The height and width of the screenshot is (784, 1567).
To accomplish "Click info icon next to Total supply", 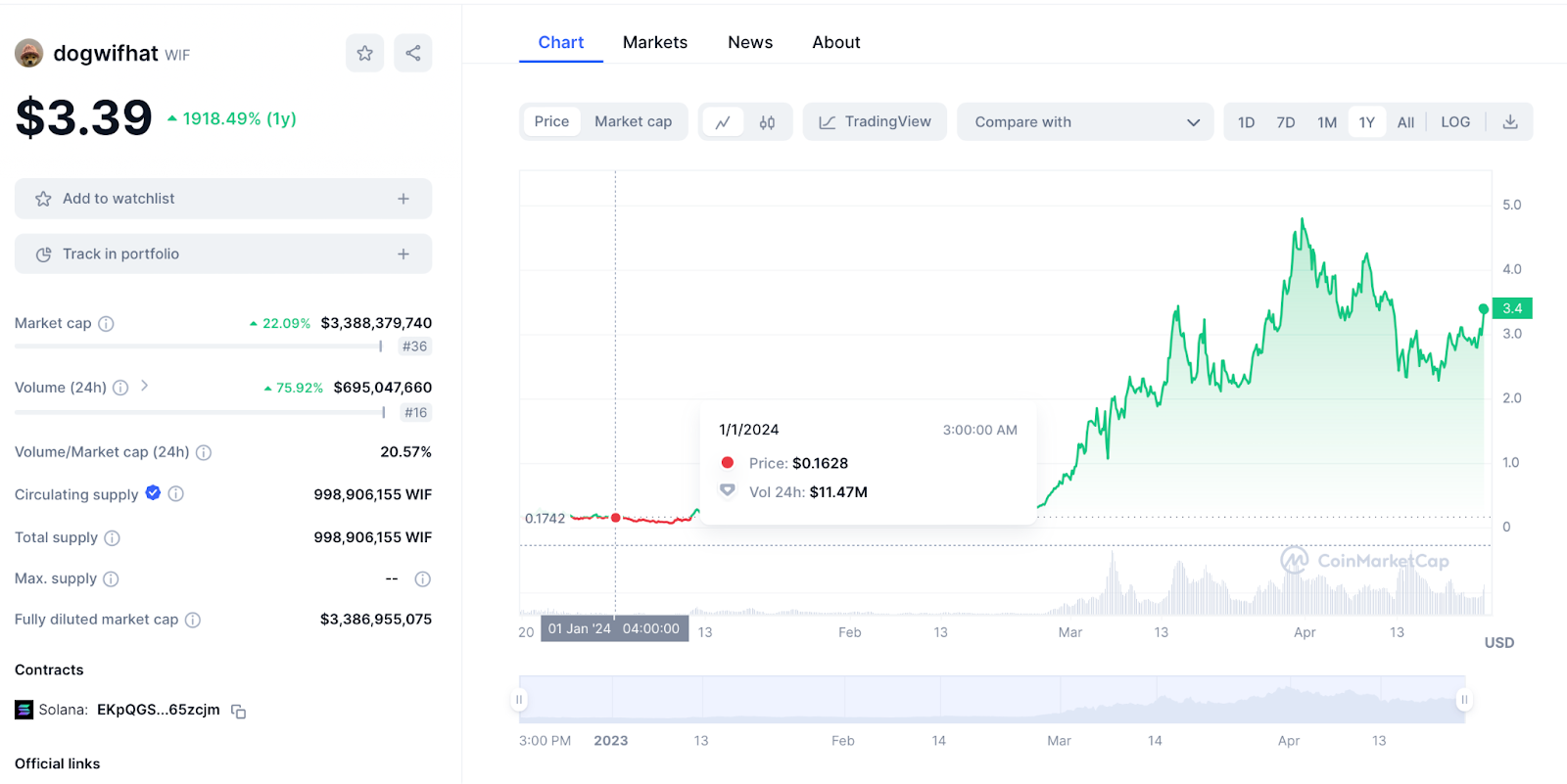I will pos(112,537).
